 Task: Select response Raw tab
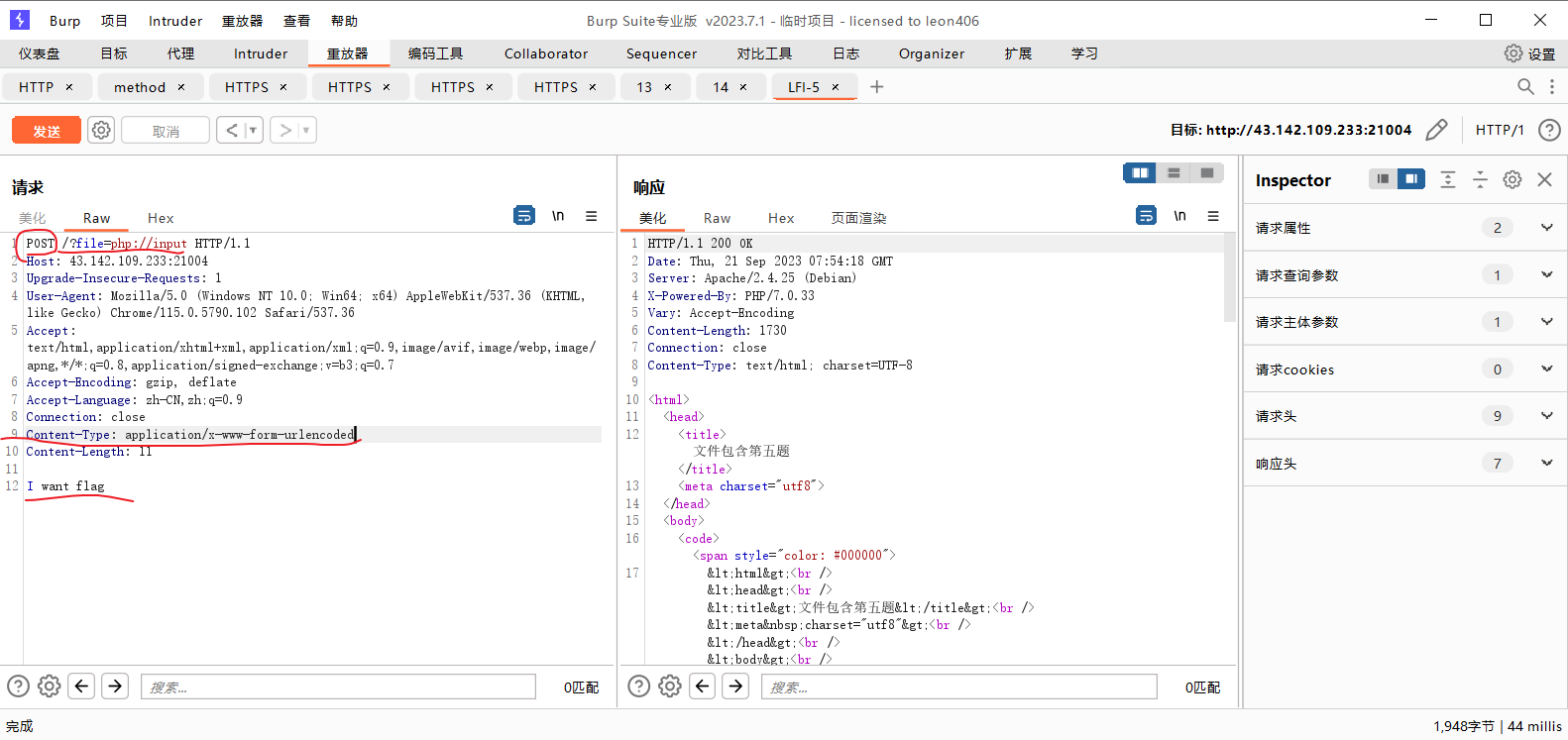(x=717, y=218)
